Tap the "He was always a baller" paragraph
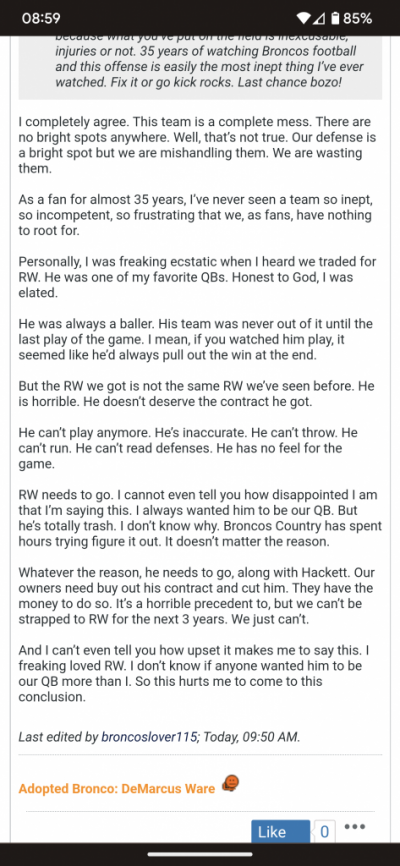Viewport: 400px width, 866px height. [196, 339]
